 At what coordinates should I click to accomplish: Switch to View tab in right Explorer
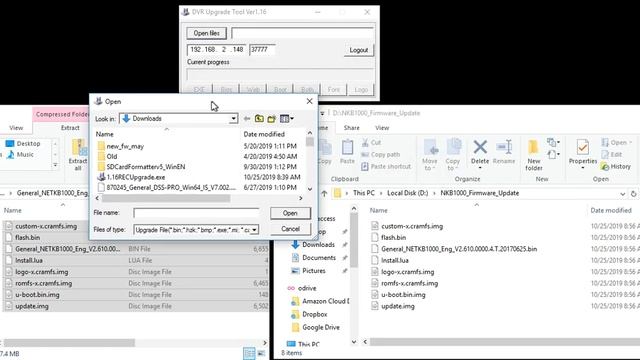pos(382,128)
